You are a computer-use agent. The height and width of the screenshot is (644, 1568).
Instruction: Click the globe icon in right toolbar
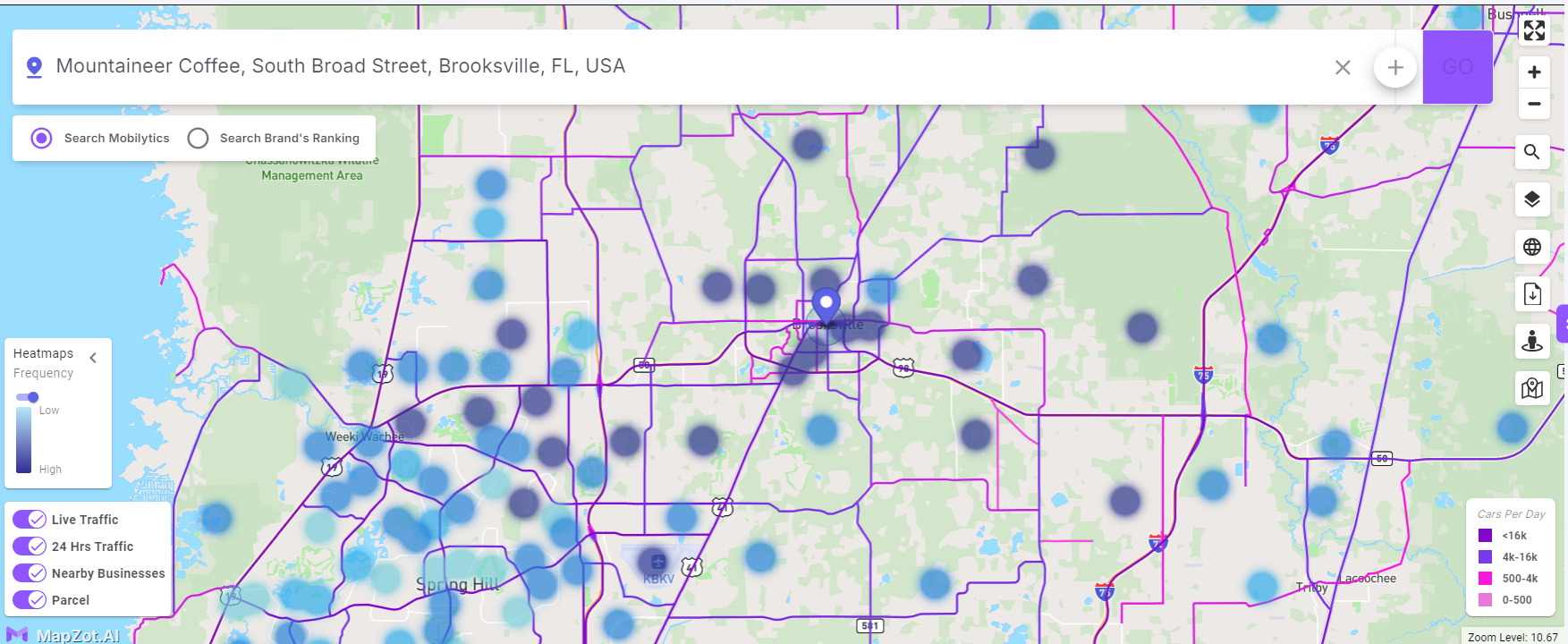click(1532, 247)
